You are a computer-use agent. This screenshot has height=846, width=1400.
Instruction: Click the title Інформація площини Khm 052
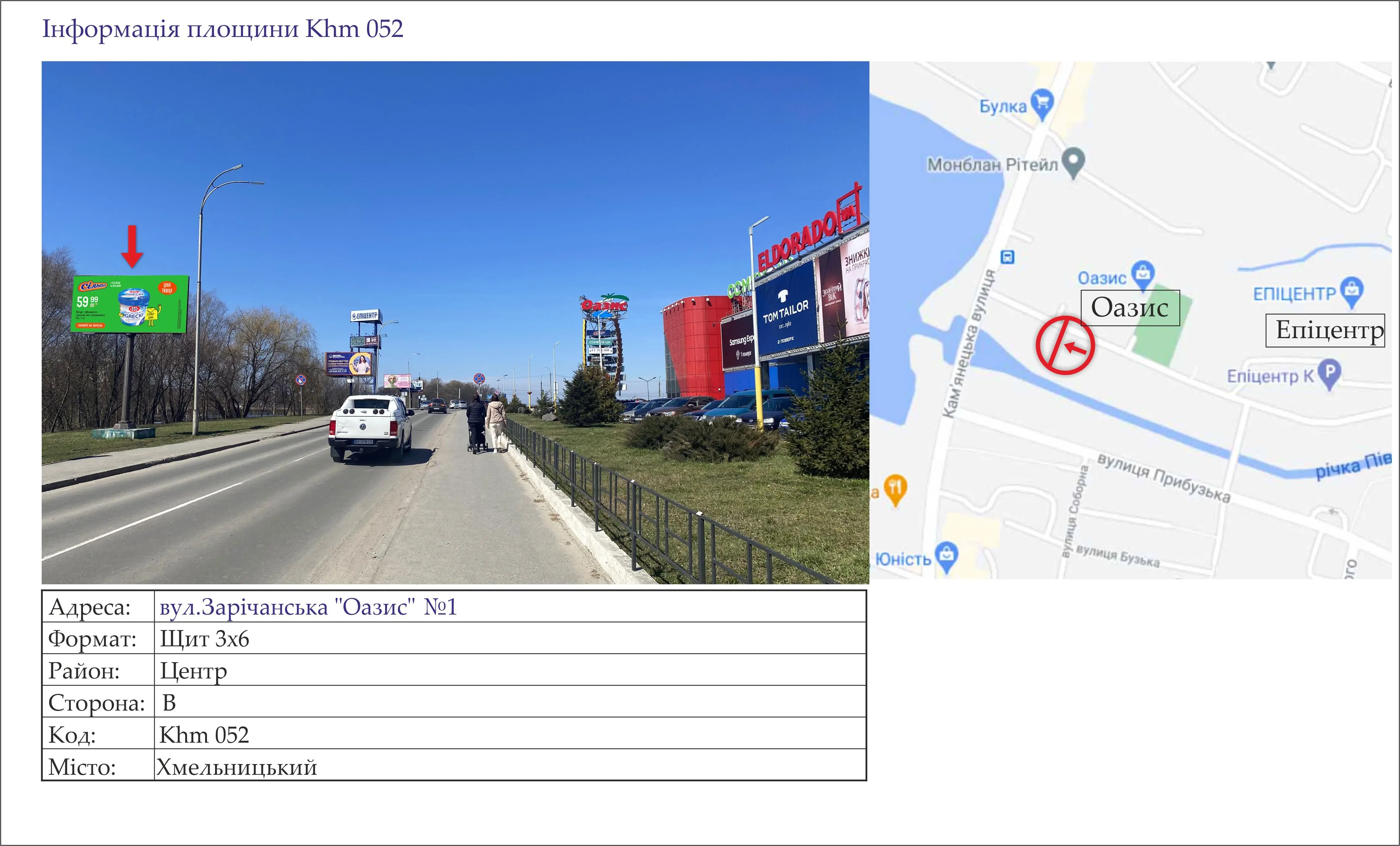(x=223, y=29)
